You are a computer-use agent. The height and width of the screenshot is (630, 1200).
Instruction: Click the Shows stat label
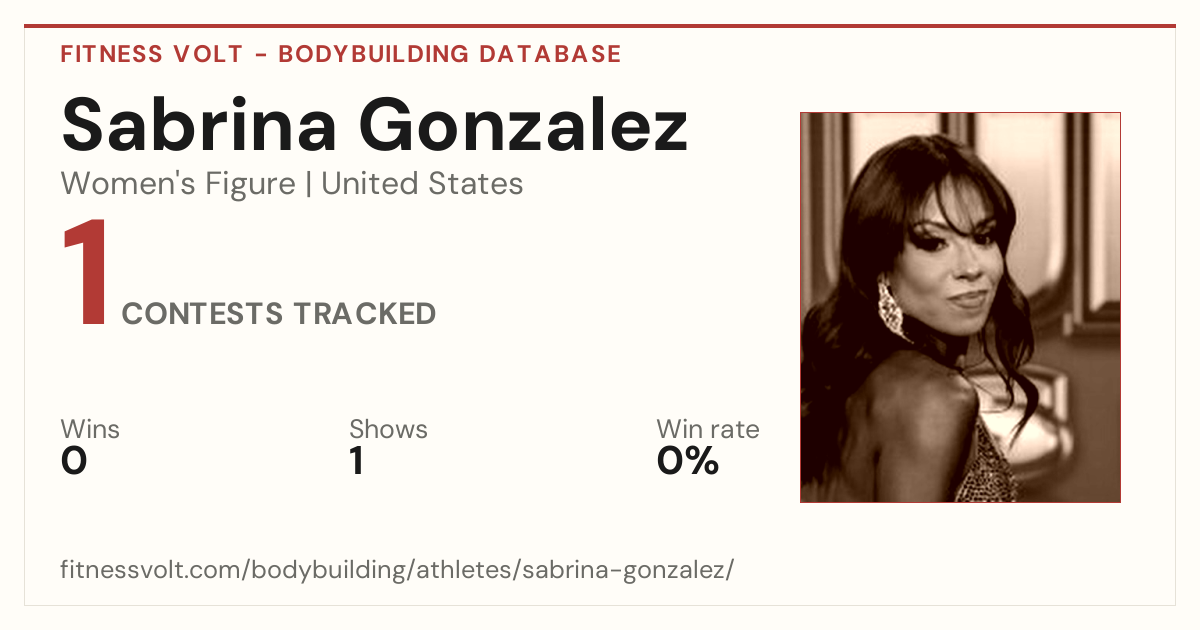[x=388, y=429]
